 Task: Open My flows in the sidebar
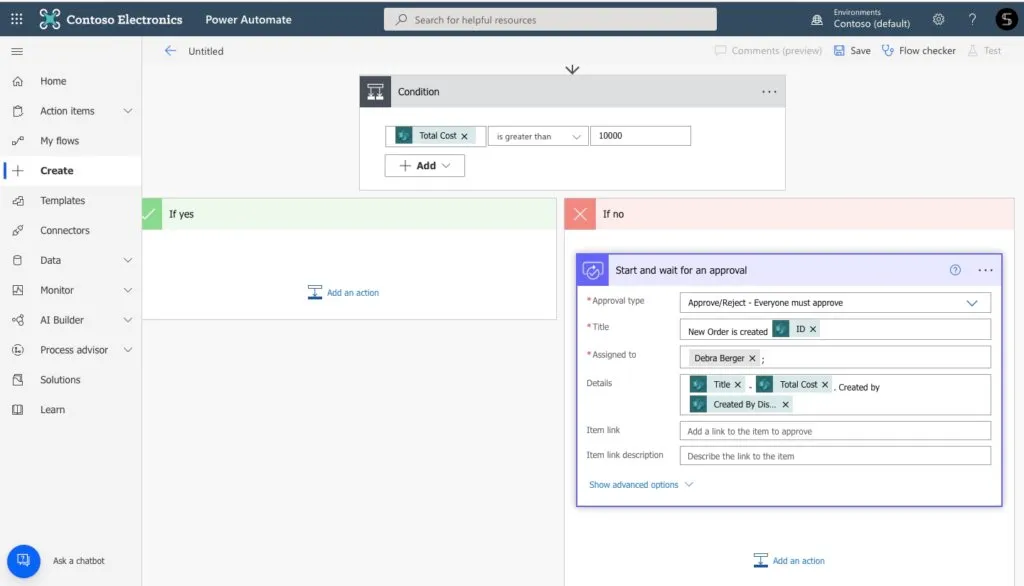(x=59, y=140)
